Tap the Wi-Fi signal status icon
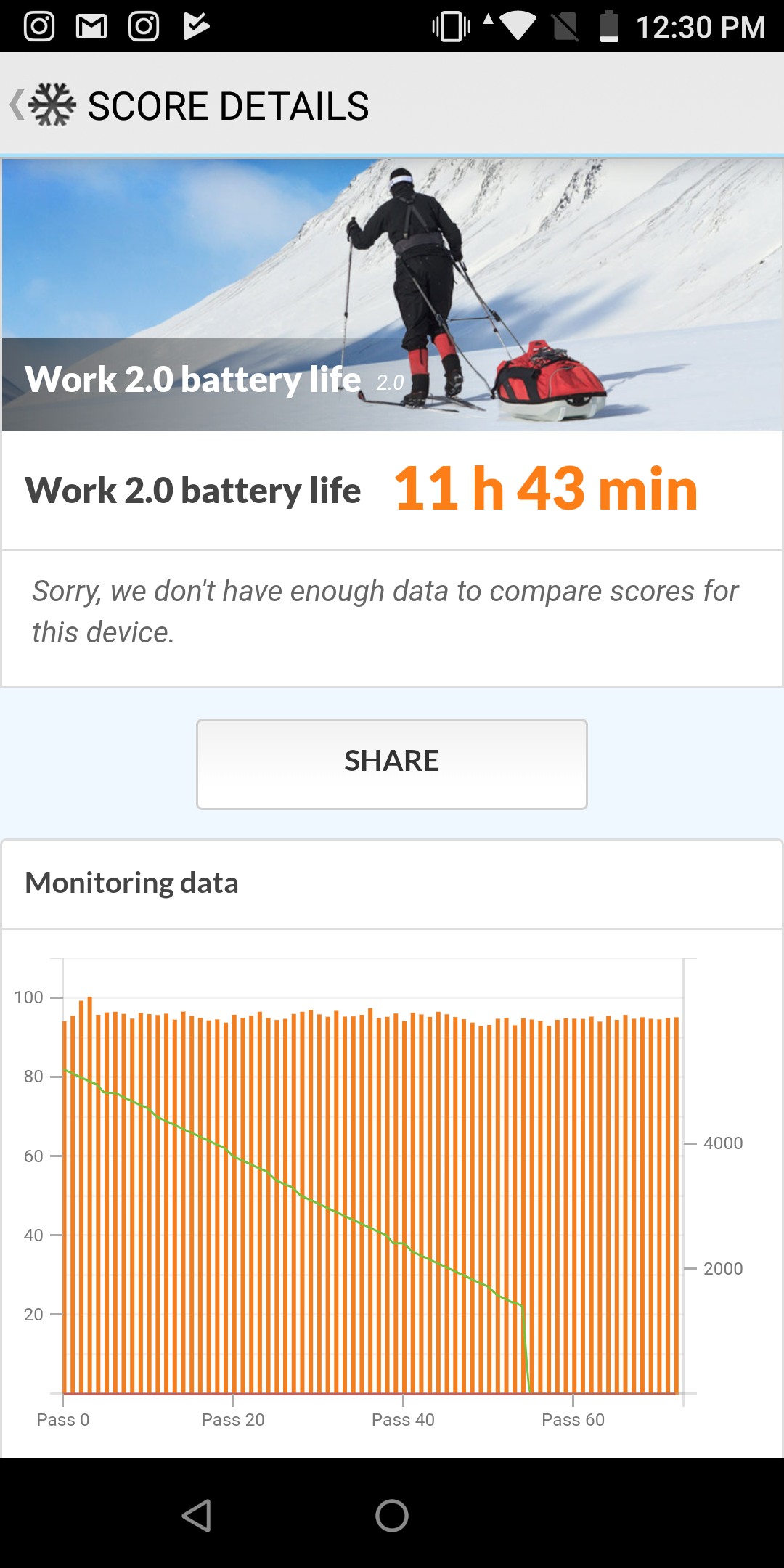This screenshot has height=1568, width=784. pyautogui.click(x=517, y=27)
